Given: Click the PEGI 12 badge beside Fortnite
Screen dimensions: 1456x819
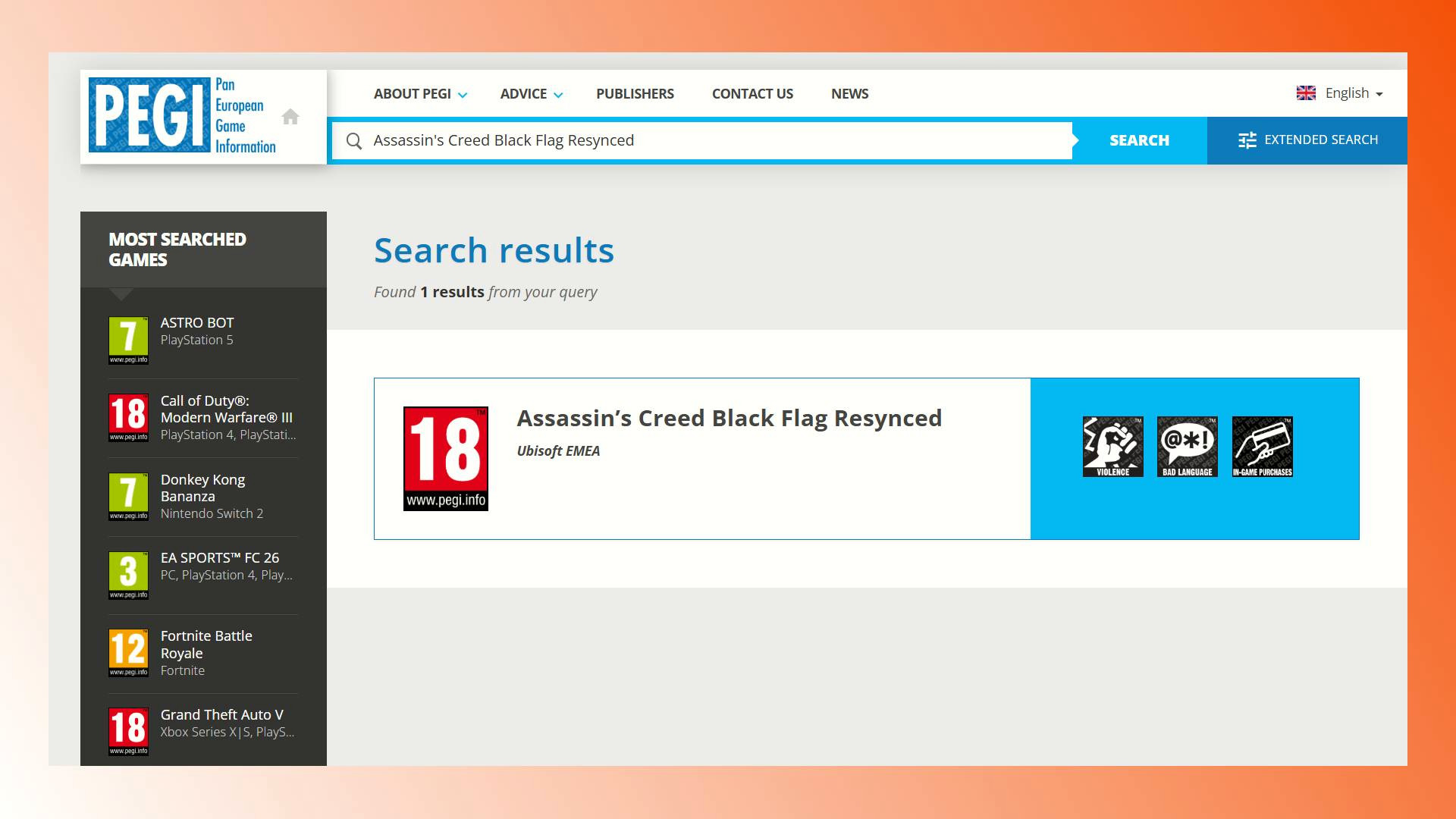Looking at the screenshot, I should pyautogui.click(x=128, y=653).
